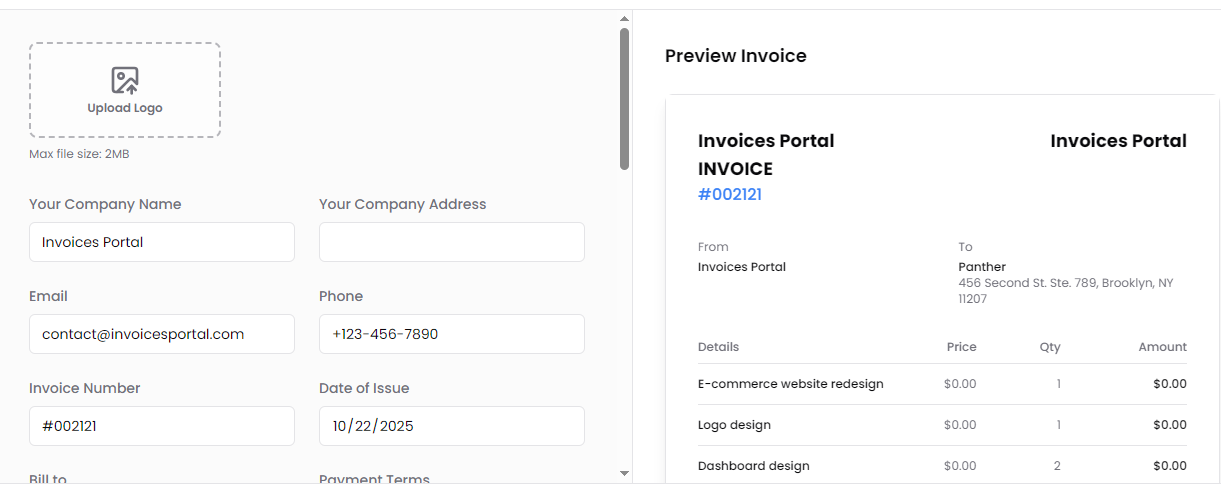
Task: Click the Preview Invoice heading
Action: tap(736, 56)
